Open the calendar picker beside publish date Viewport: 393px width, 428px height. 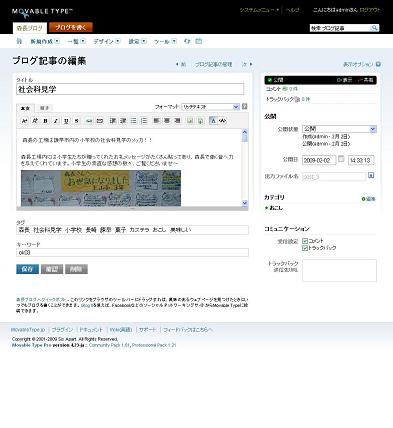pyautogui.click(x=341, y=159)
